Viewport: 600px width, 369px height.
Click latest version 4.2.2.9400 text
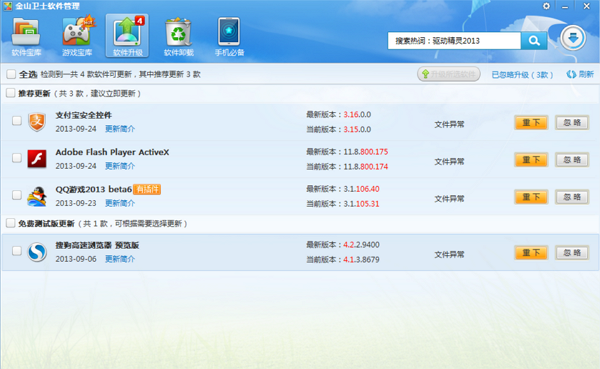(361, 244)
